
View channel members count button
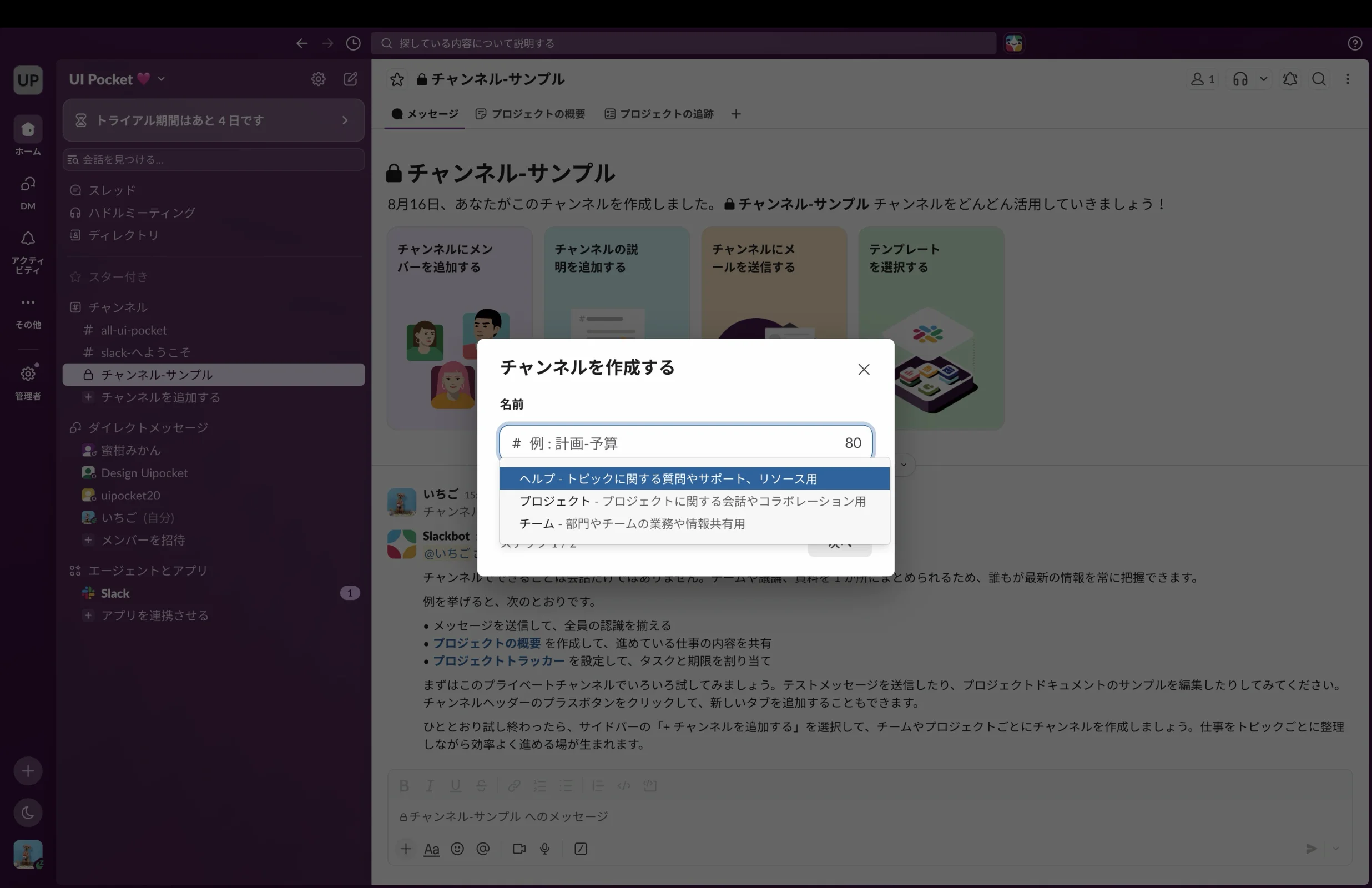[x=1203, y=79]
